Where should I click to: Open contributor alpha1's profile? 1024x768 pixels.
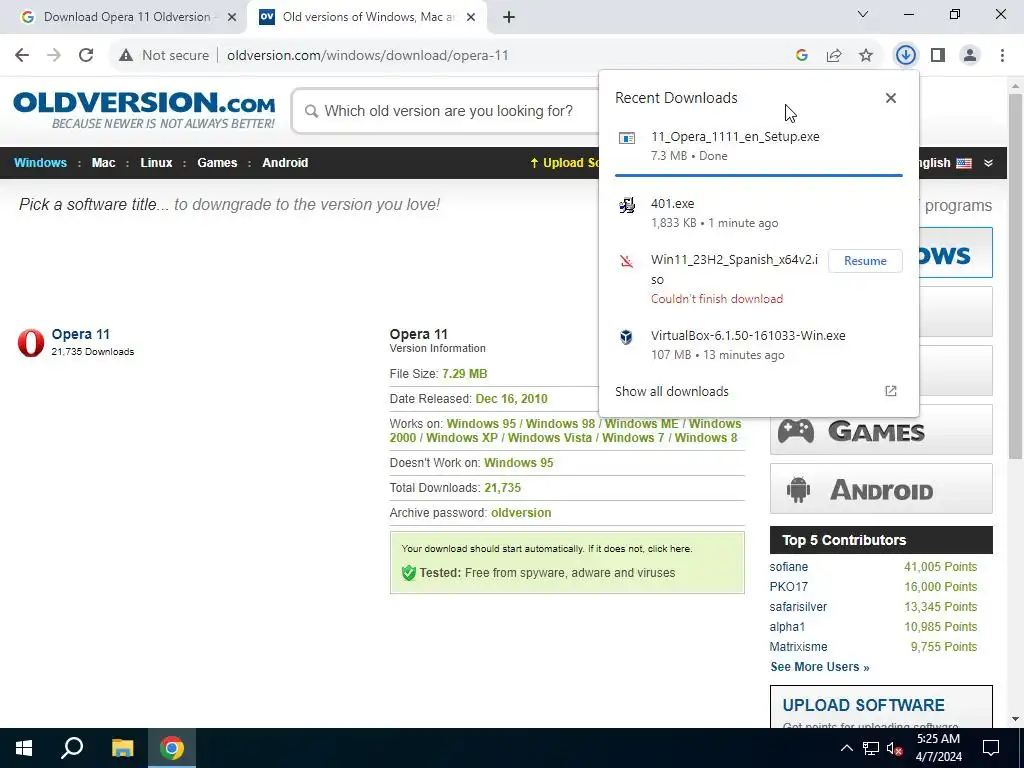coord(787,627)
